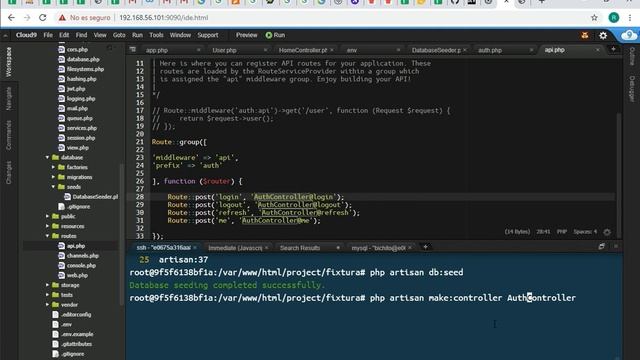Open the Preview button
This screenshot has width=640, height=360.
coord(247,35)
